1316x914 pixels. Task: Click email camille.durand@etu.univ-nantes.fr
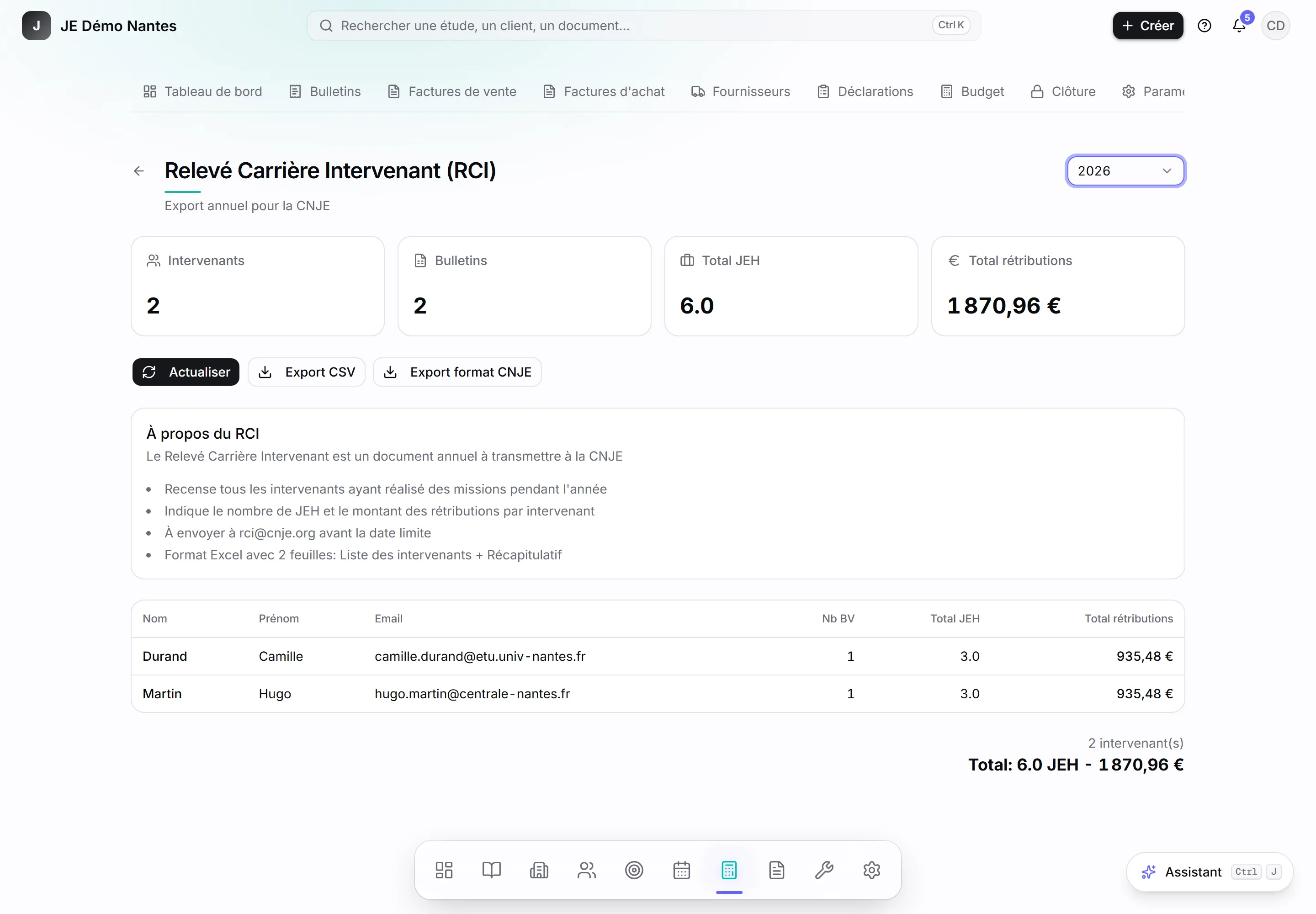point(480,656)
